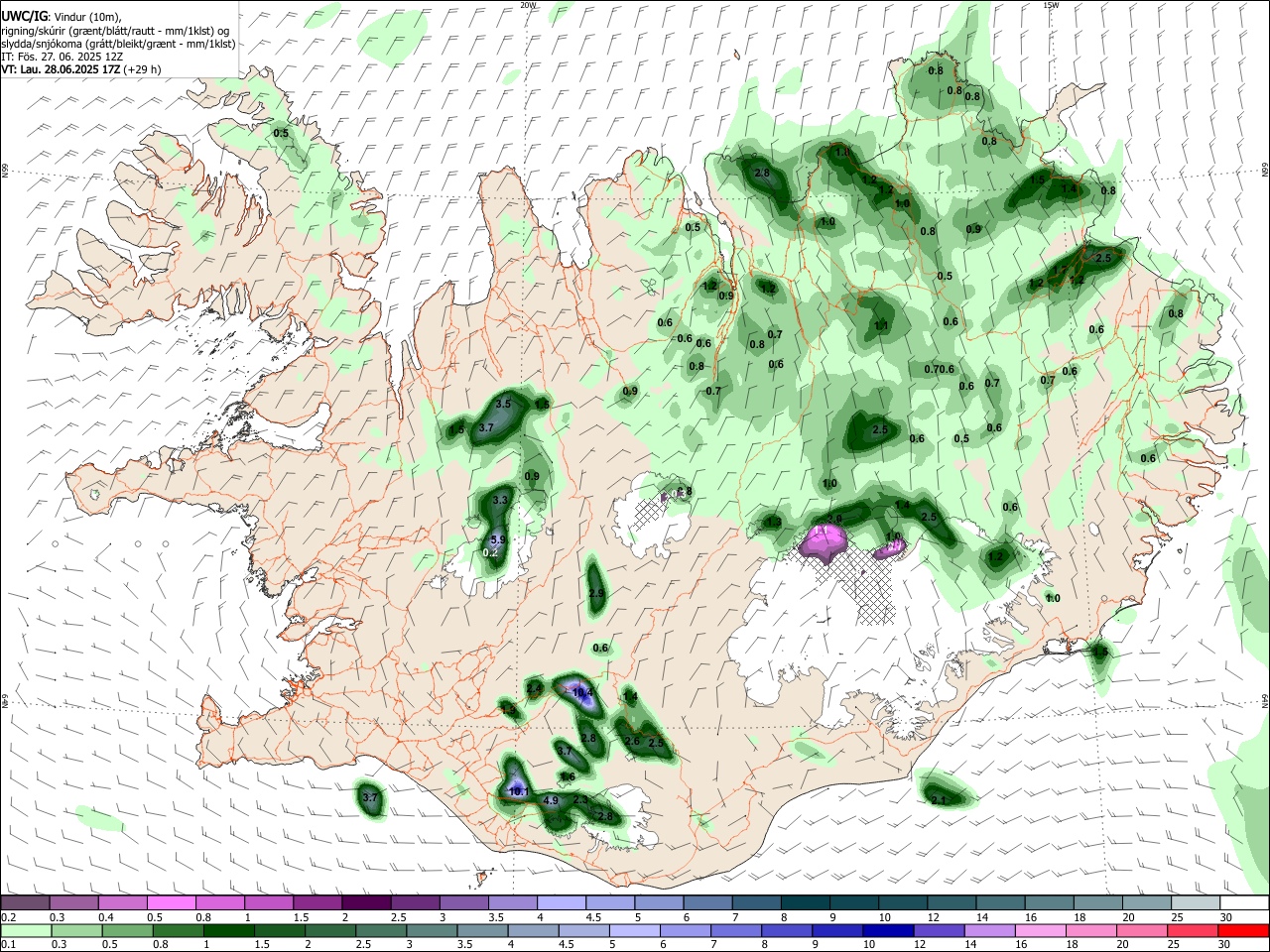Pick the white snow swatch labeled 30

1244,903
